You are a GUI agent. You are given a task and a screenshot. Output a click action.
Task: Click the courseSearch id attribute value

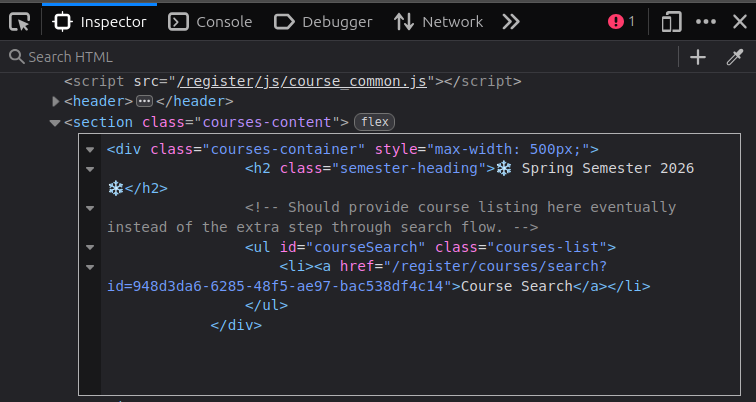[x=365, y=247]
